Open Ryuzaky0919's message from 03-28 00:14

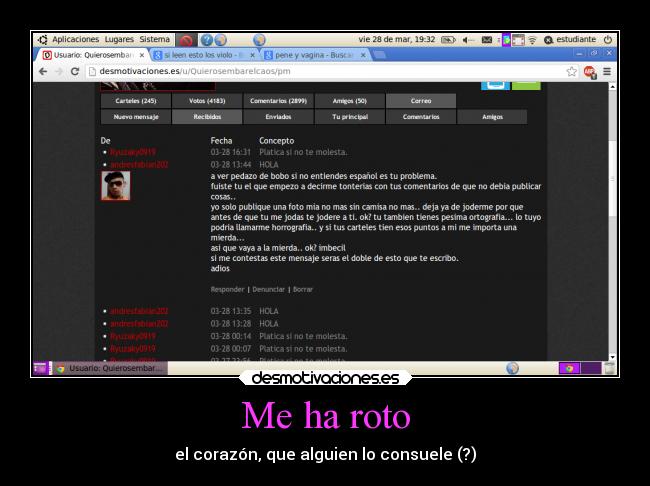click(133, 336)
